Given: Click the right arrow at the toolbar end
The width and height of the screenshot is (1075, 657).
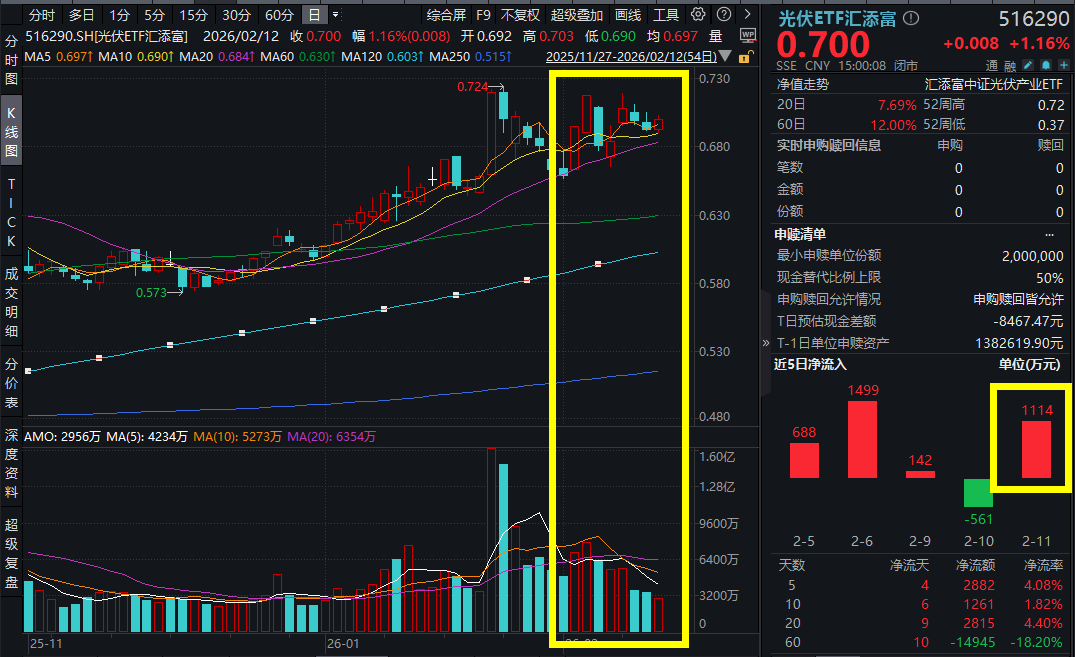Looking at the screenshot, I should point(746,14).
